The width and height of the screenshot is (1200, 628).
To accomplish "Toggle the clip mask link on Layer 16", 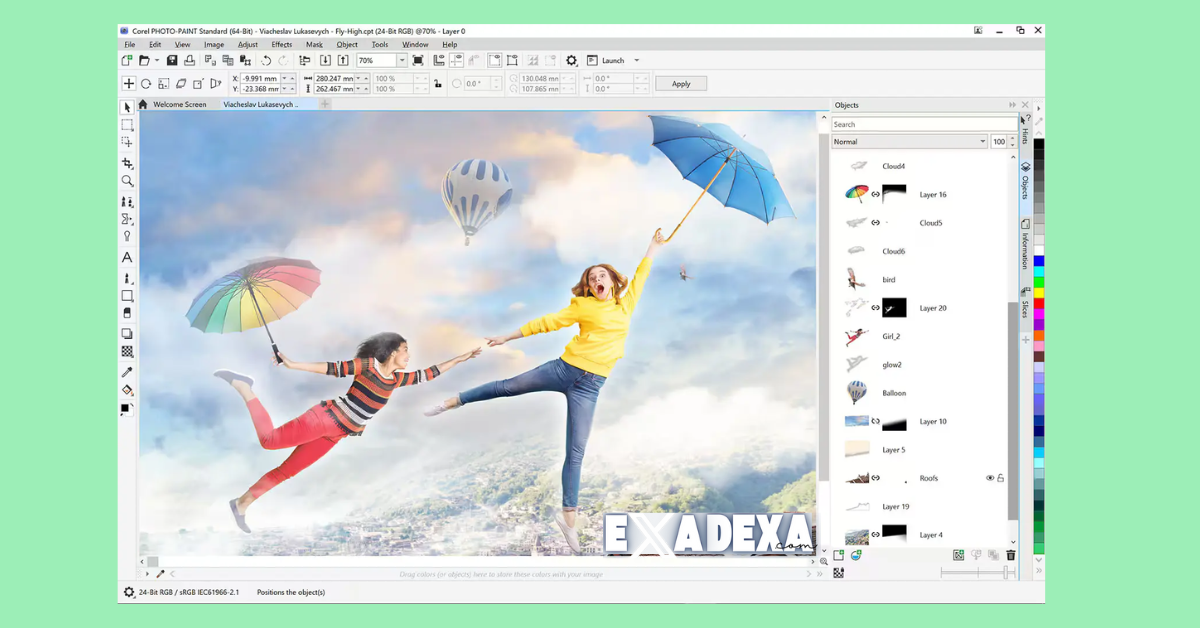I will click(875, 194).
